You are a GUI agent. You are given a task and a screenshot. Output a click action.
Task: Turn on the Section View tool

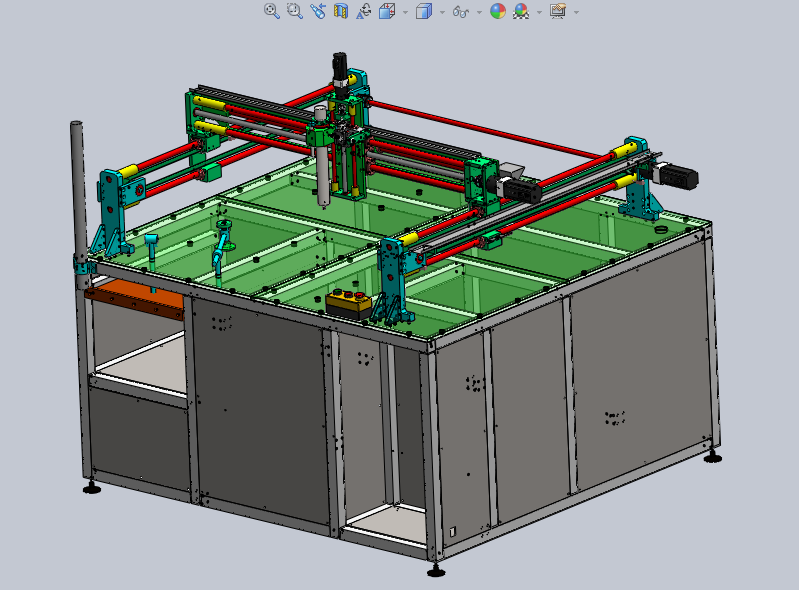(340, 11)
